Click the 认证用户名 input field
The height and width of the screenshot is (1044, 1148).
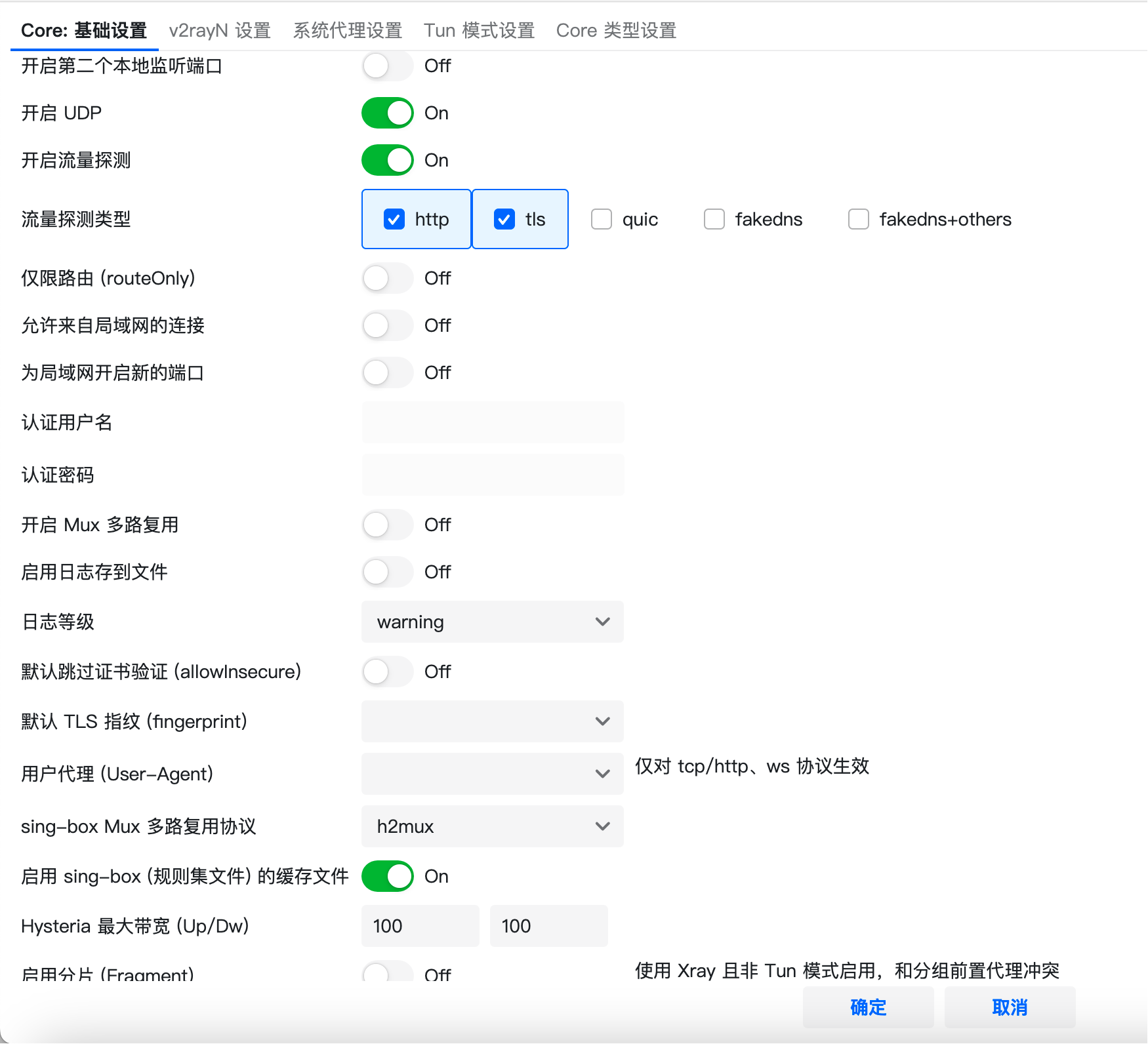[x=493, y=422]
